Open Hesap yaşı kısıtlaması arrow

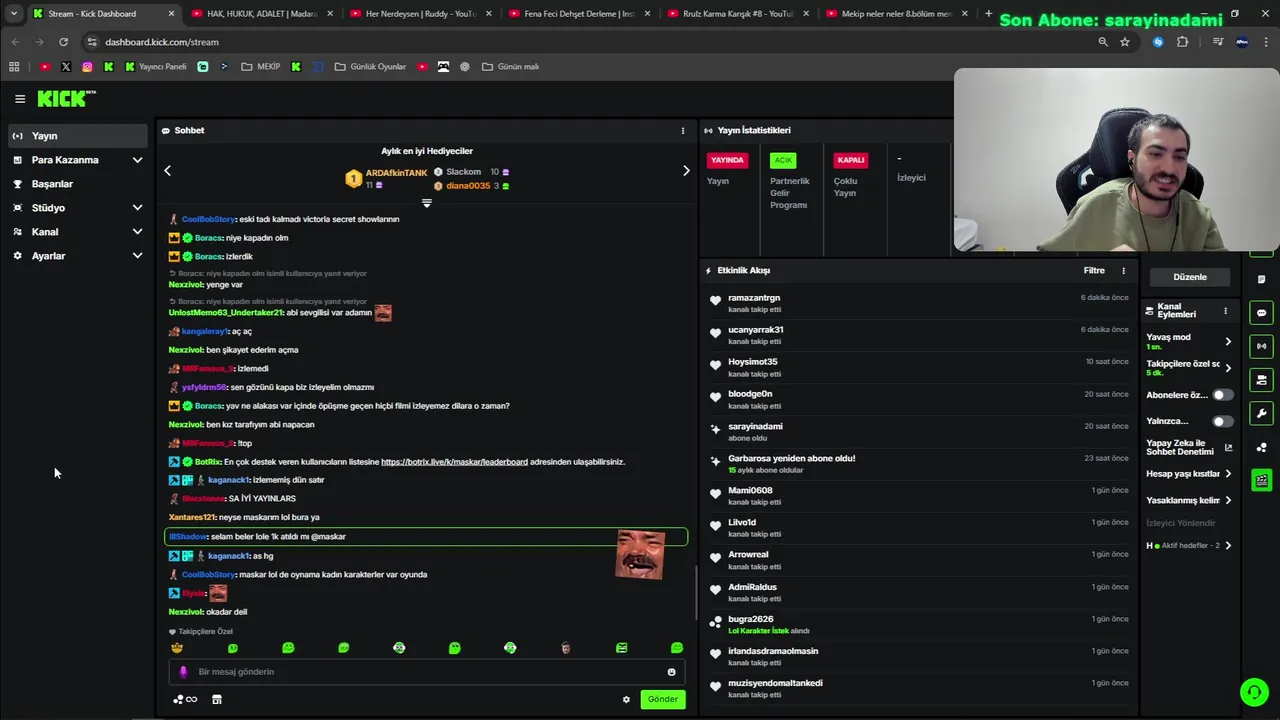[x=1228, y=474]
